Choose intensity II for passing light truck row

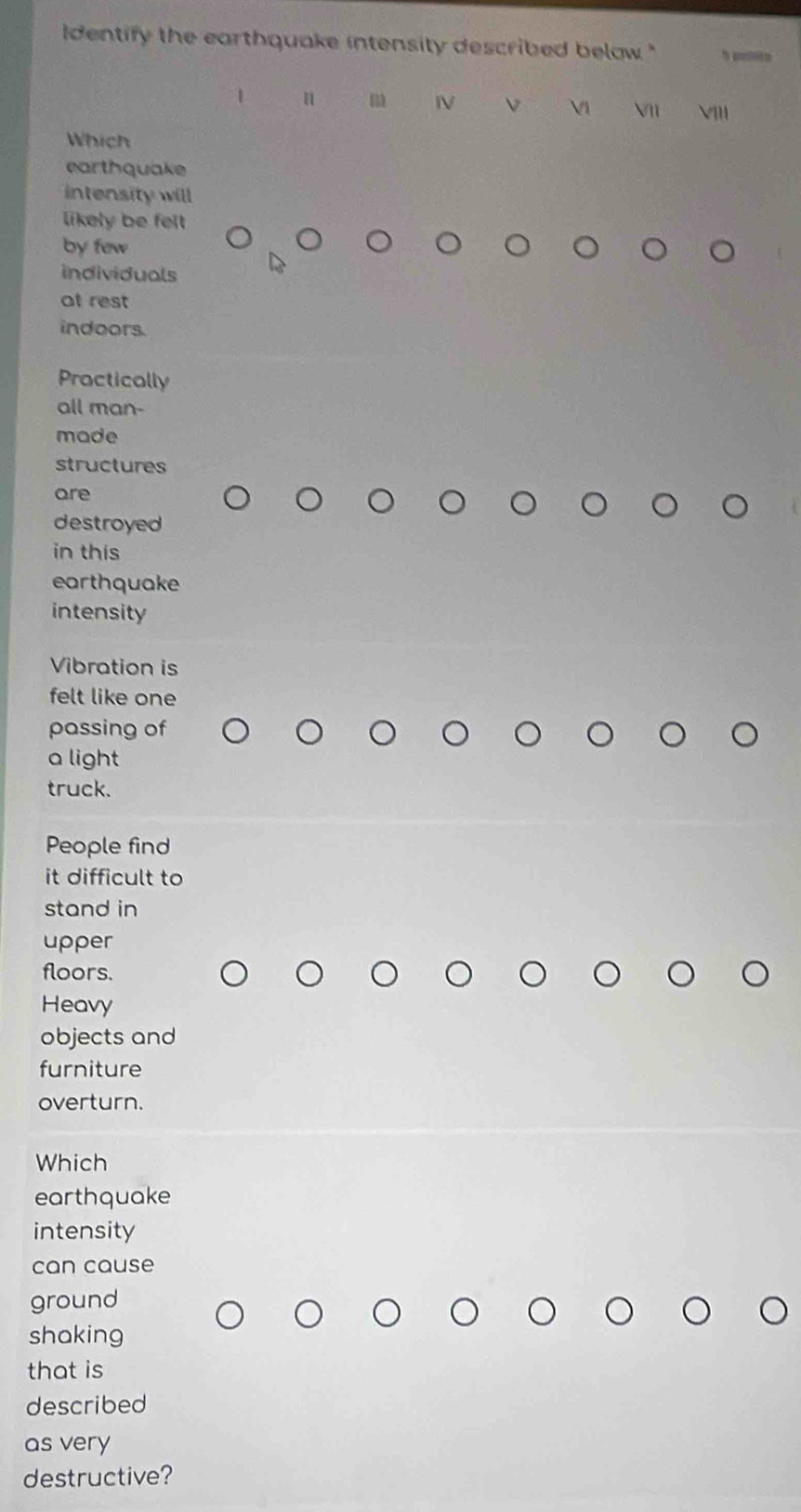pos(309,733)
